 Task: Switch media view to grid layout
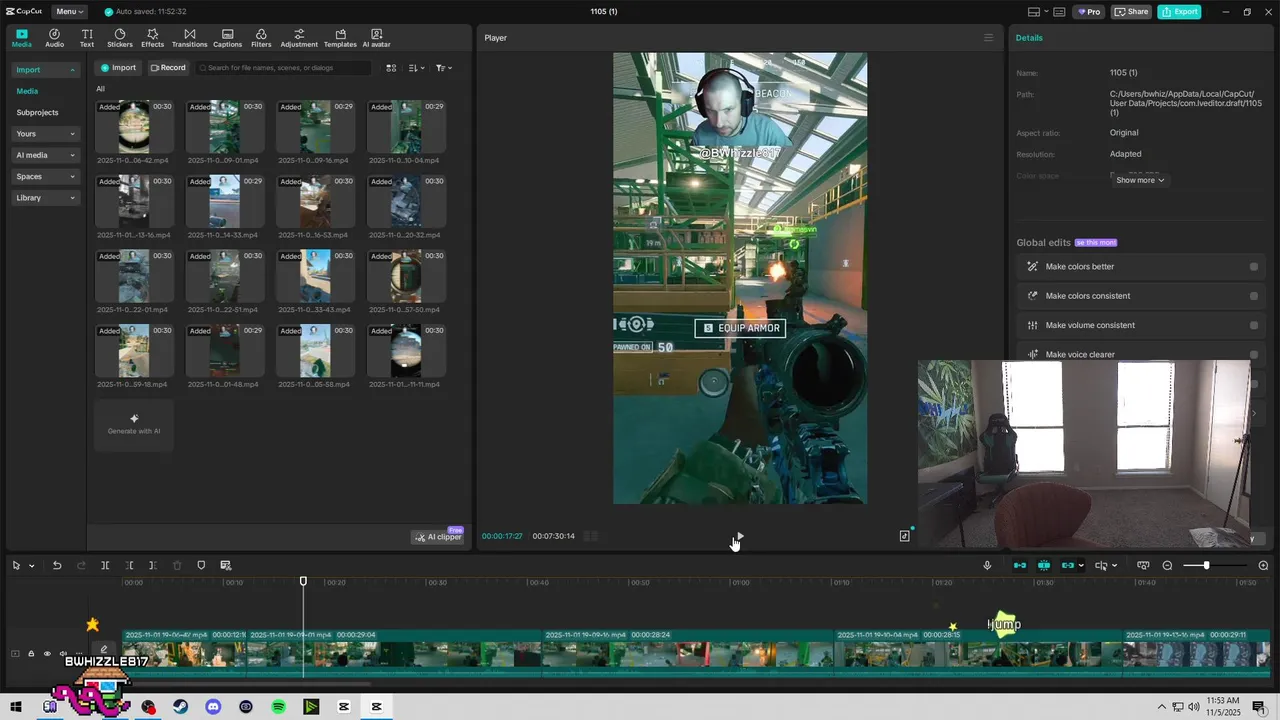tap(391, 68)
